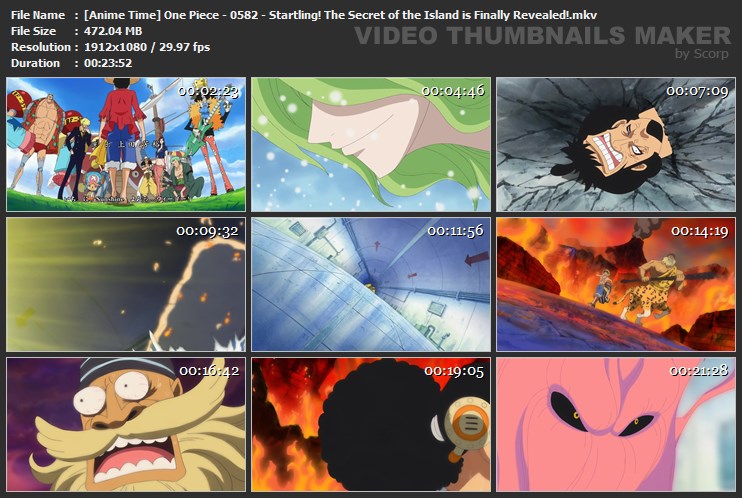Click the 00:16:42 timestamp label
742x498 pixels.
pos(209,371)
